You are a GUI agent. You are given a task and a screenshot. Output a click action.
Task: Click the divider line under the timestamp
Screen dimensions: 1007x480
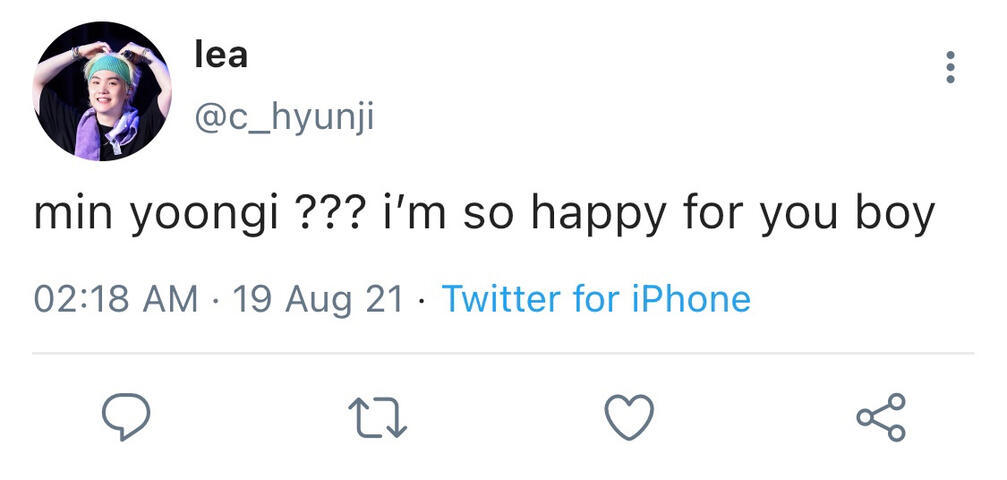point(503,353)
